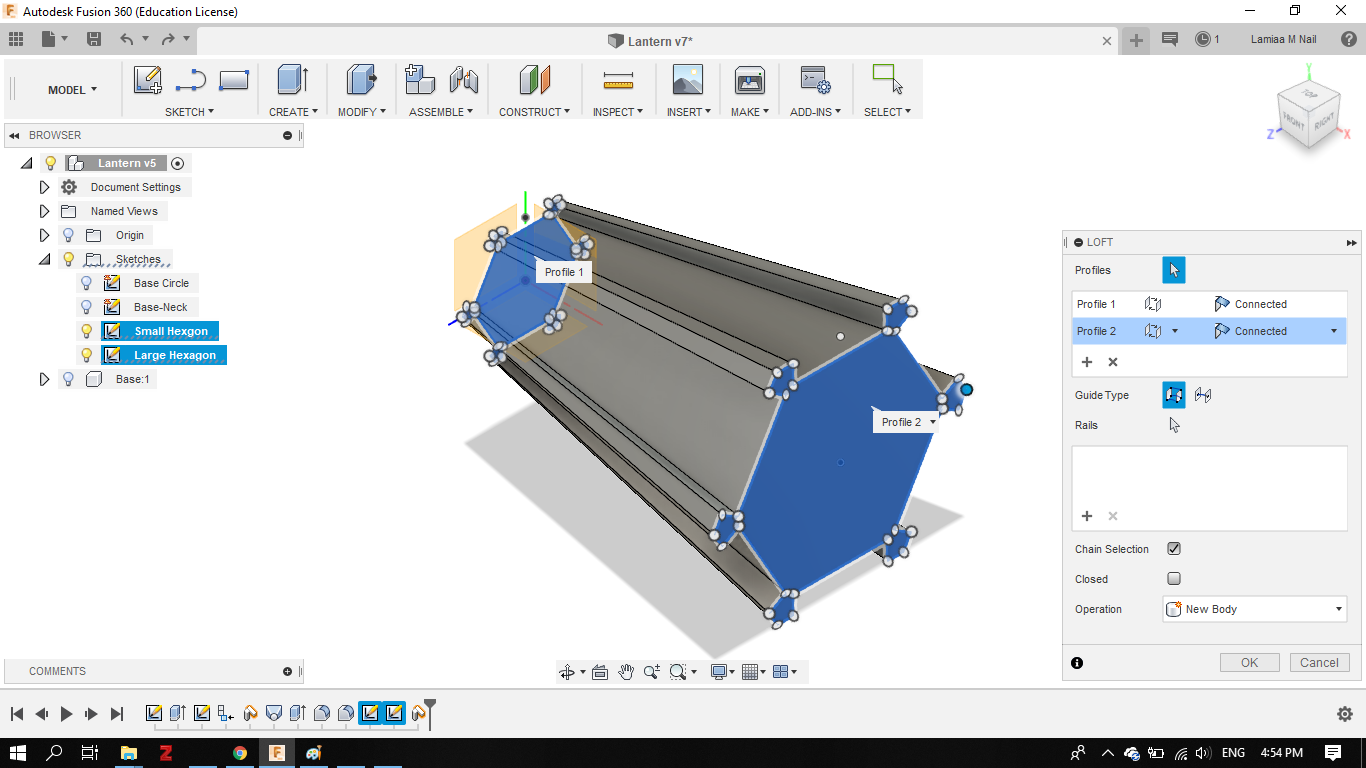Toggle visibility bulb for the Base Circle sketch
This screenshot has width=1366, height=768.
(86, 283)
